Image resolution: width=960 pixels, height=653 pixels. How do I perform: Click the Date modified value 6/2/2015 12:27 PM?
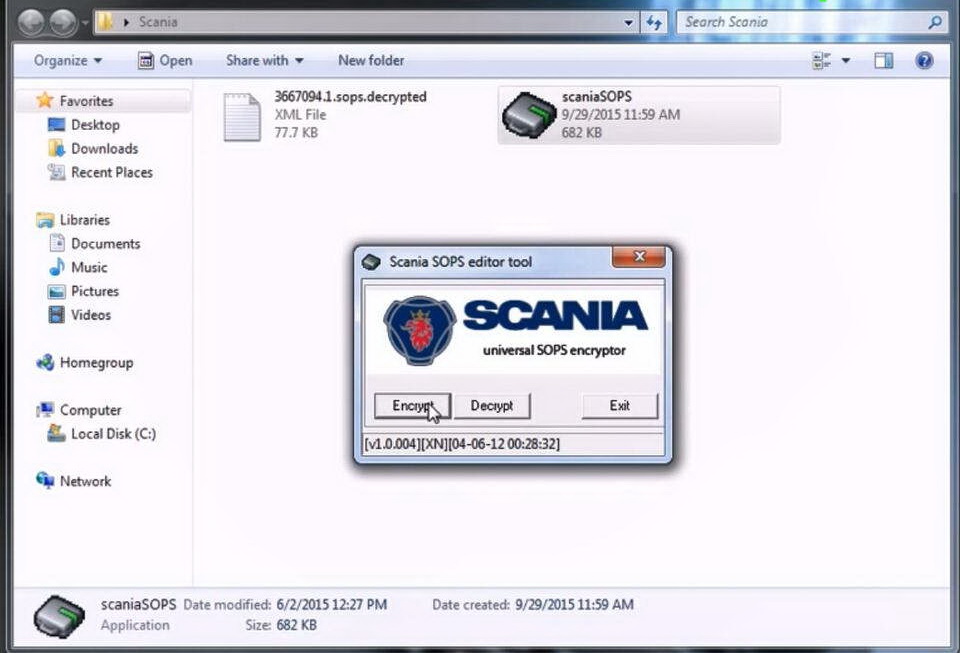pyautogui.click(x=331, y=605)
